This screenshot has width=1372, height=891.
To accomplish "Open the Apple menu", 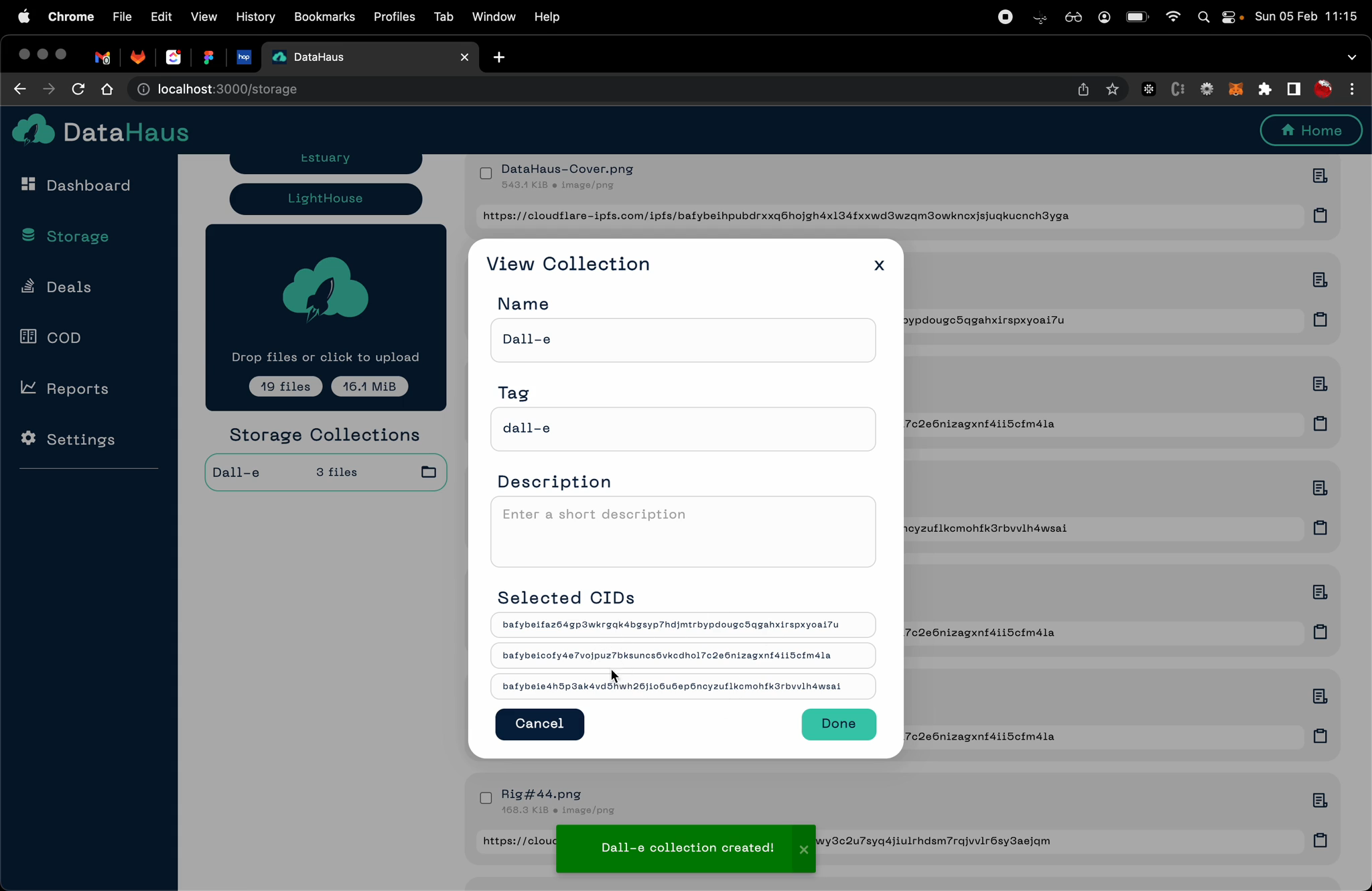I will pyautogui.click(x=23, y=17).
